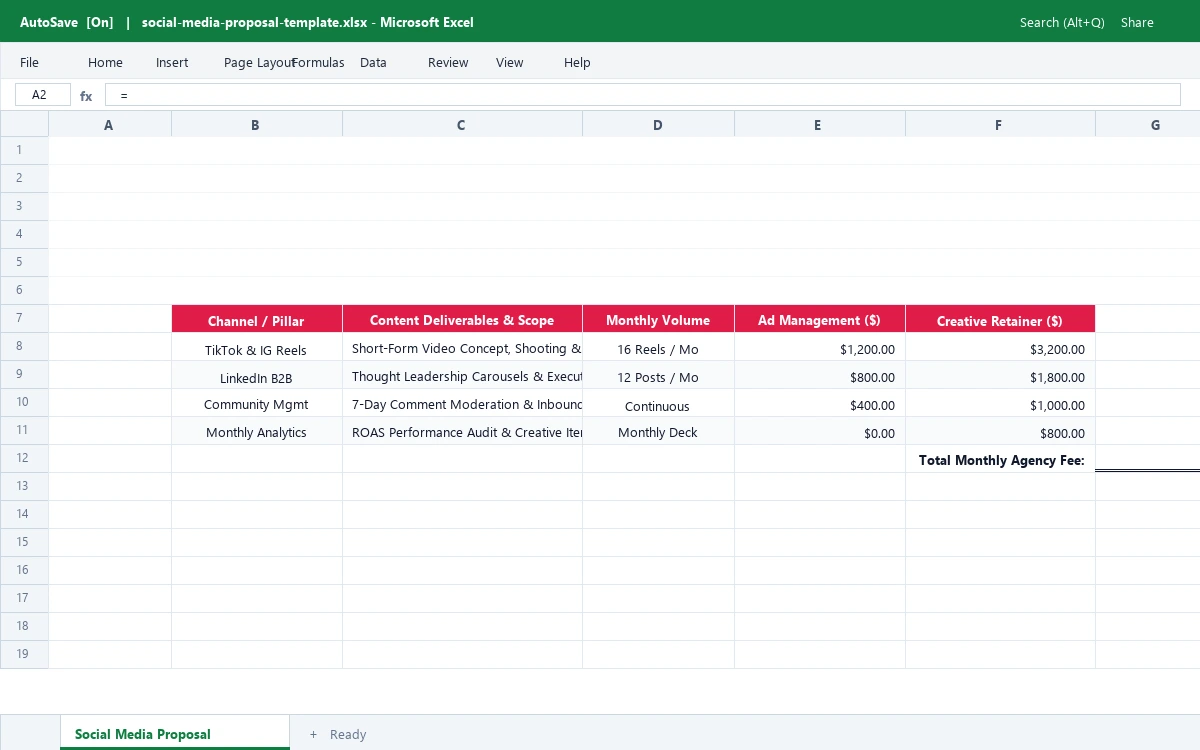Select the $400.00 cell
This screenshot has width=1200, height=750.
point(820,403)
